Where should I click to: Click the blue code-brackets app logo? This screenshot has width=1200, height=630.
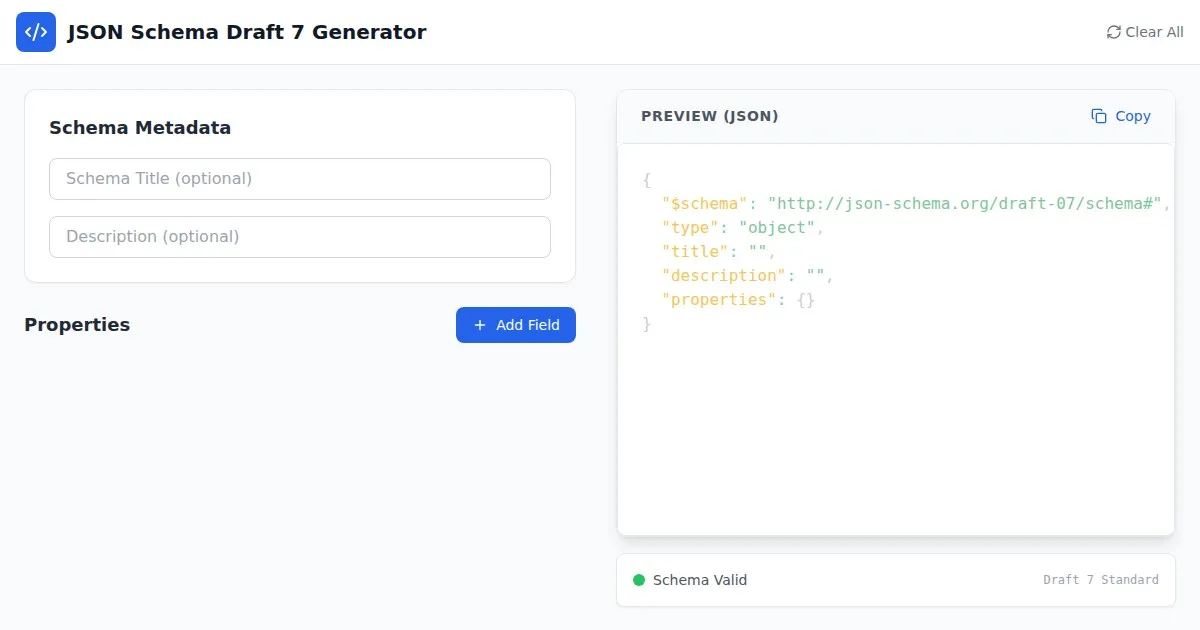36,32
